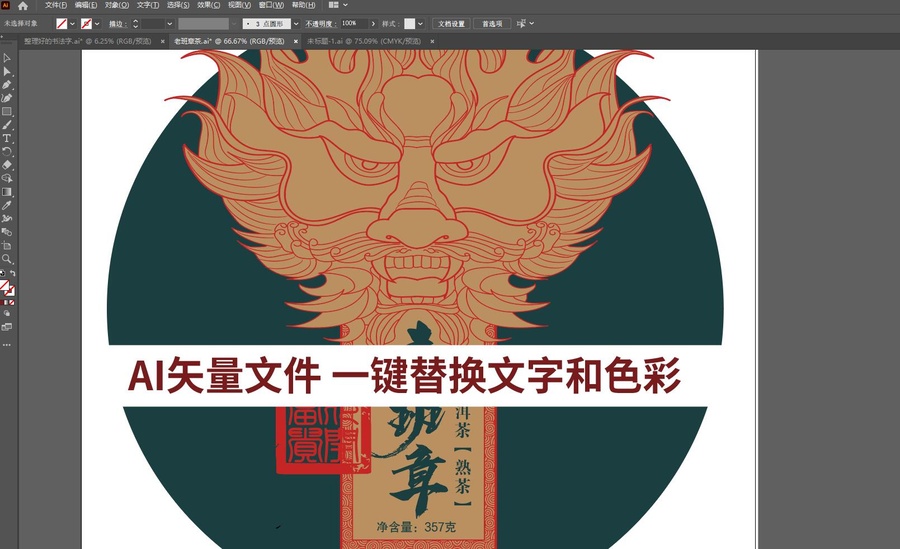Click the graphic style swatch
This screenshot has height=549, width=900.
click(409, 24)
